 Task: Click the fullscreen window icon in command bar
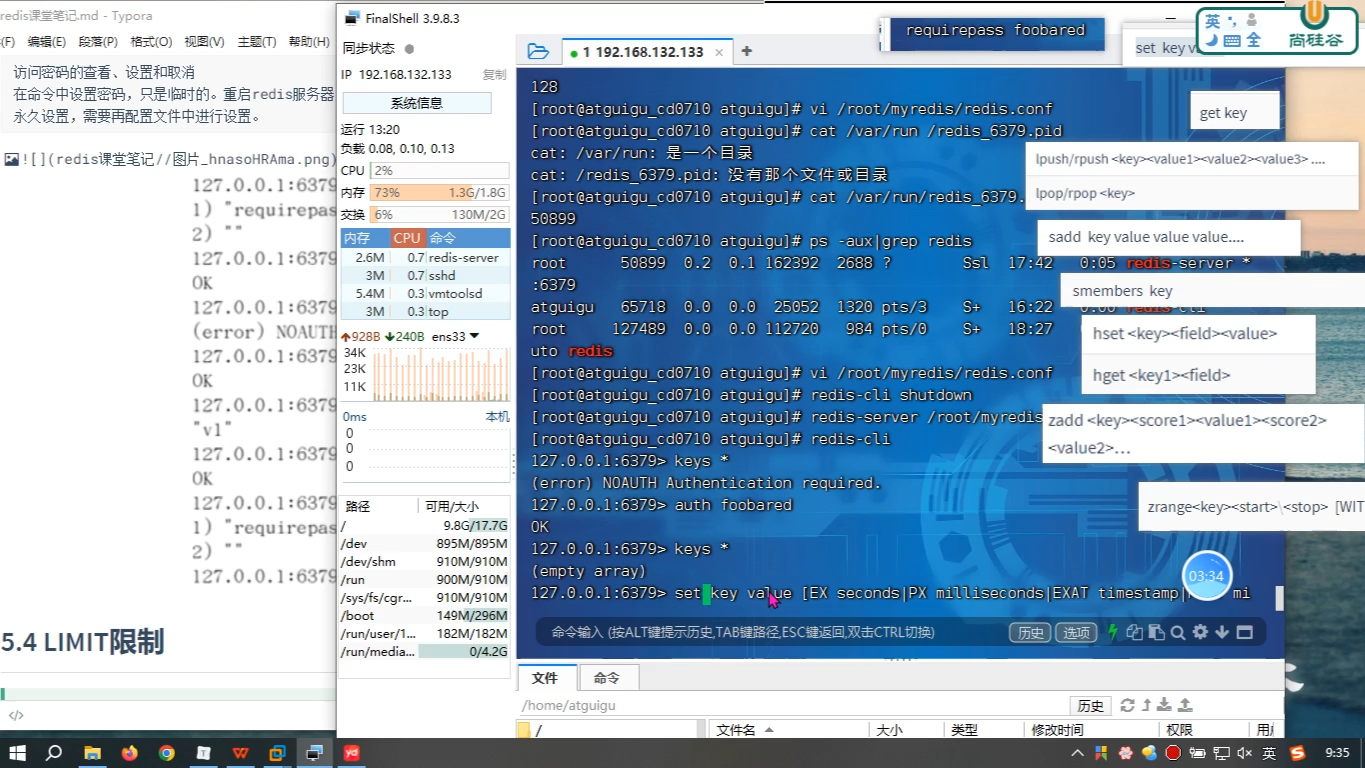coord(1244,632)
